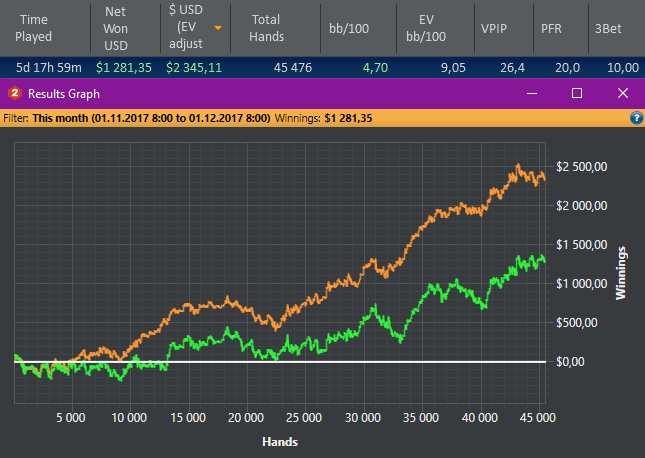Maximize the Results Graph window
The height and width of the screenshot is (458, 645).
click(577, 93)
